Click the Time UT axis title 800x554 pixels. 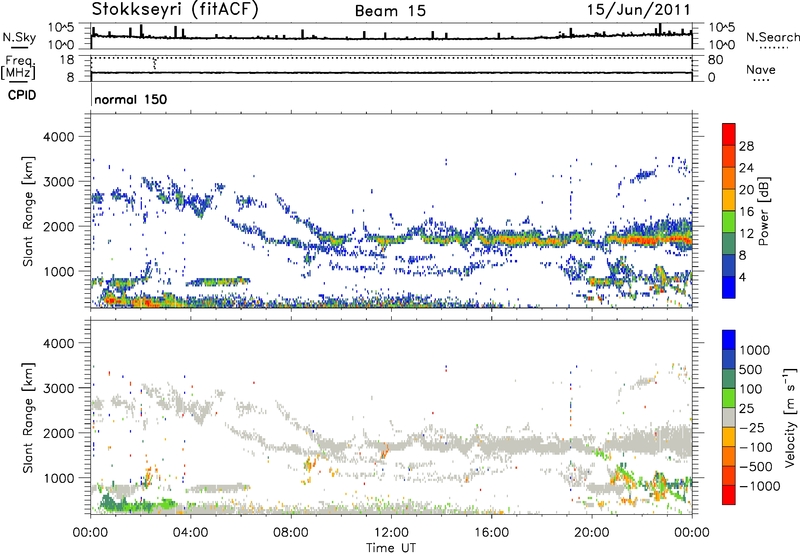click(391, 548)
